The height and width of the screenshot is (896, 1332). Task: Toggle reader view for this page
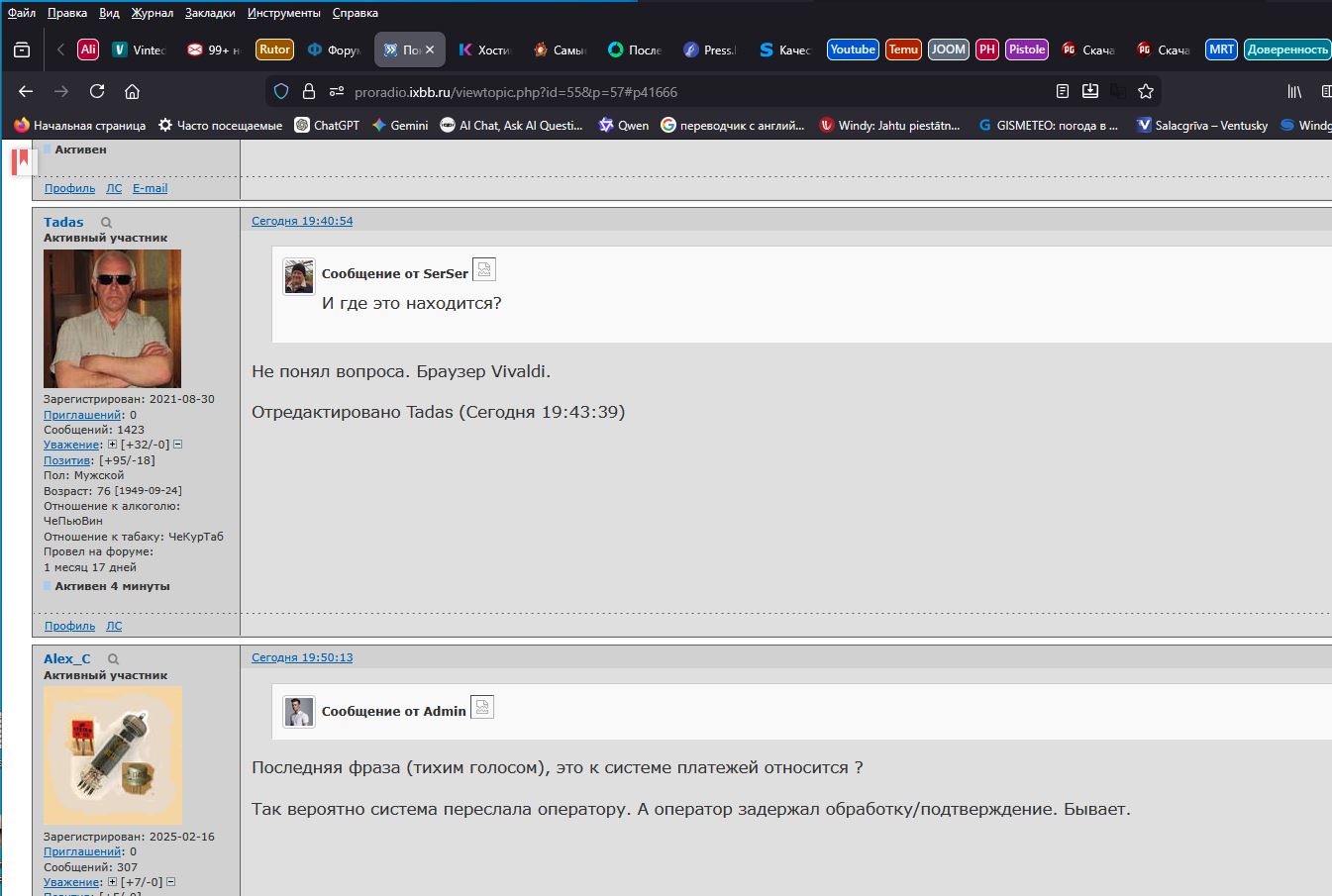[x=1063, y=91]
